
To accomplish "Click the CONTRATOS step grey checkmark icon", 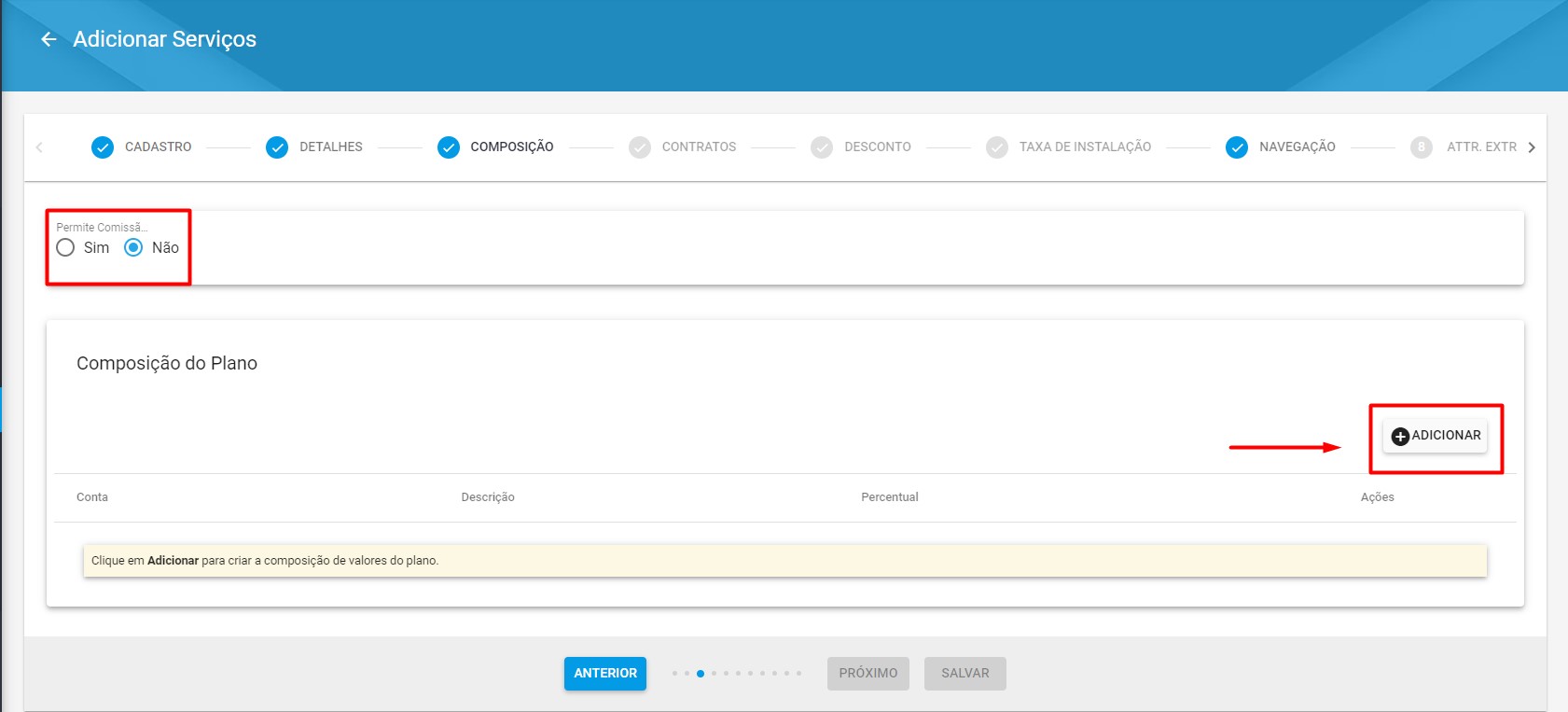I will pyautogui.click(x=640, y=147).
